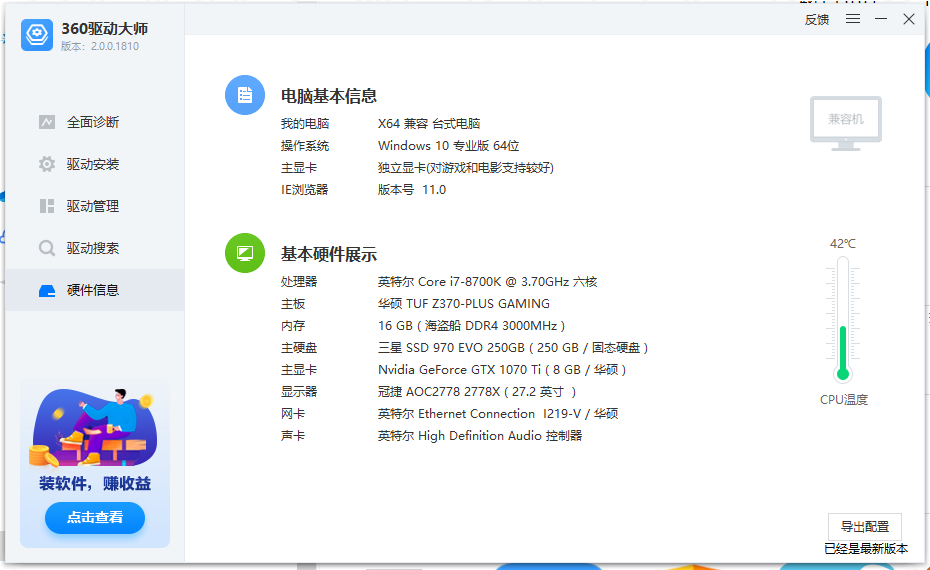Screen dimensions: 930x570
Task: Select X64 兼容 台式电脑 value
Action: point(429,123)
